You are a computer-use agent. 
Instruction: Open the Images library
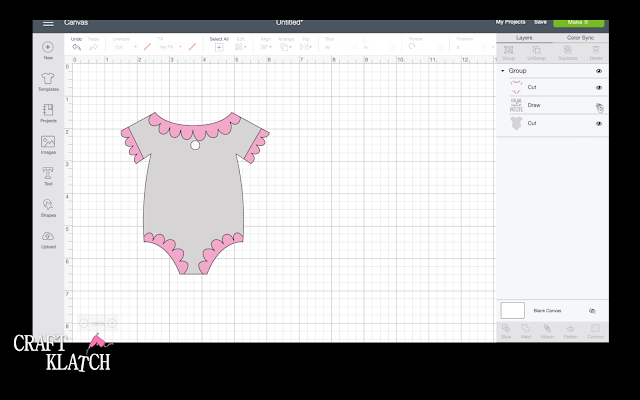(48, 145)
